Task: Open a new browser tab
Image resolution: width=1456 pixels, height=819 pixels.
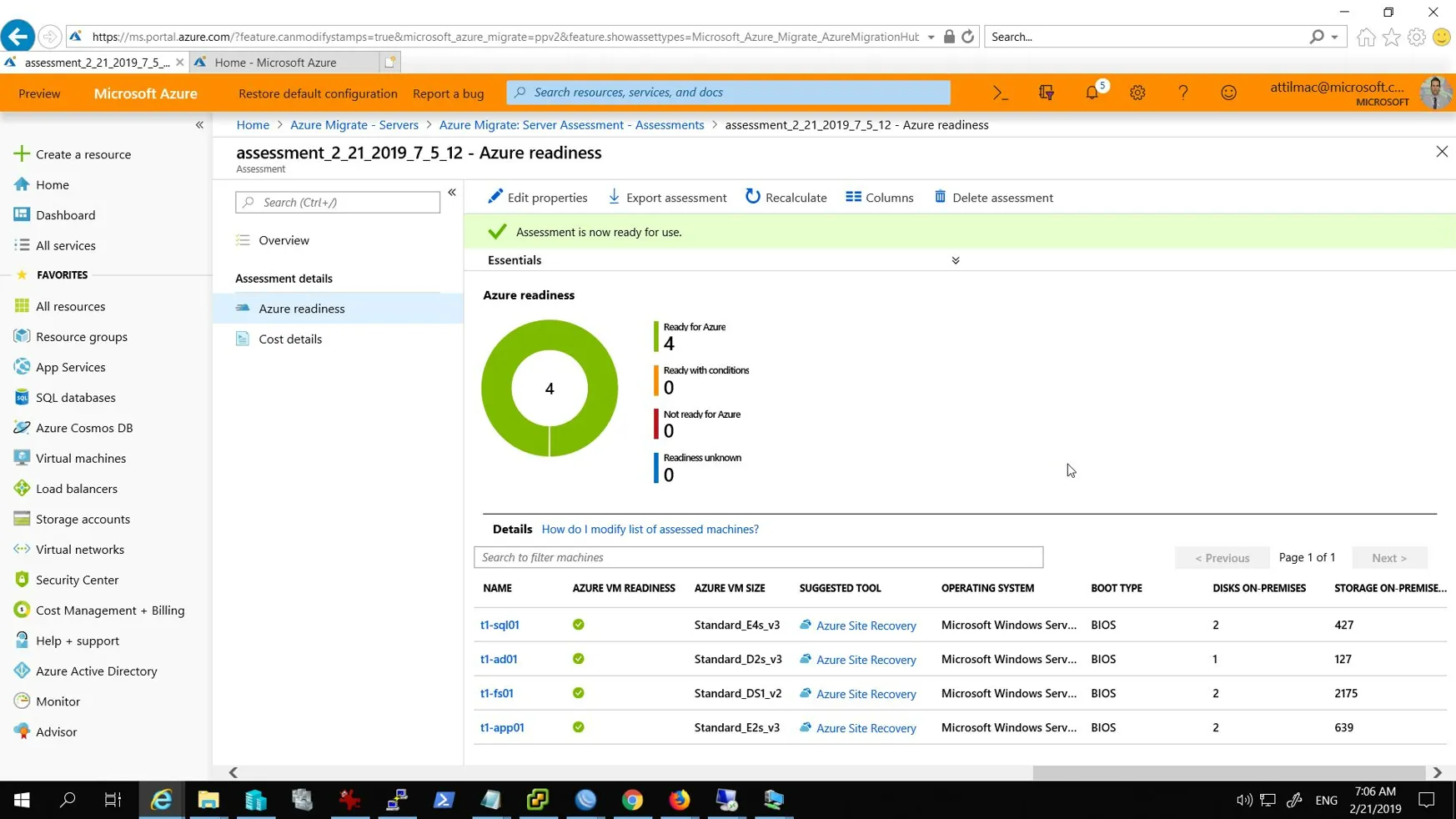Action: [x=389, y=63]
